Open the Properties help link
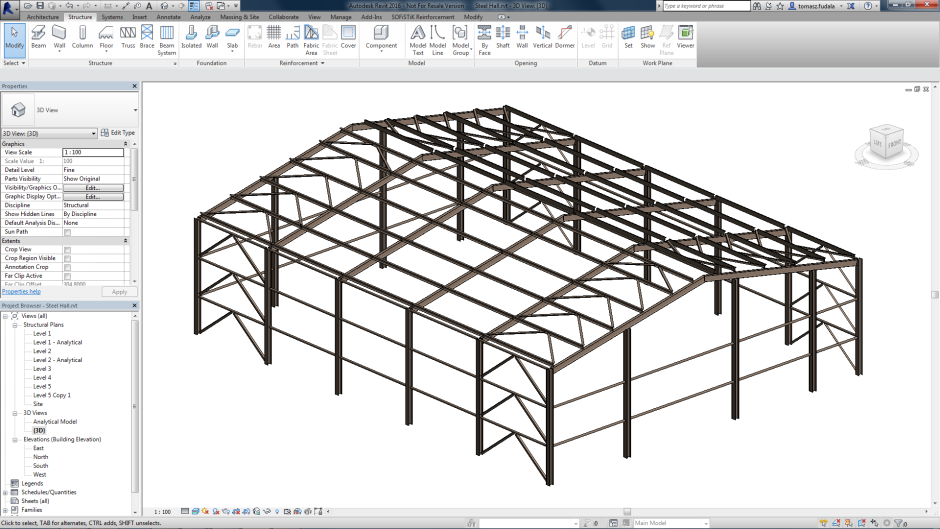Viewport: 940px width, 529px height. point(21,291)
